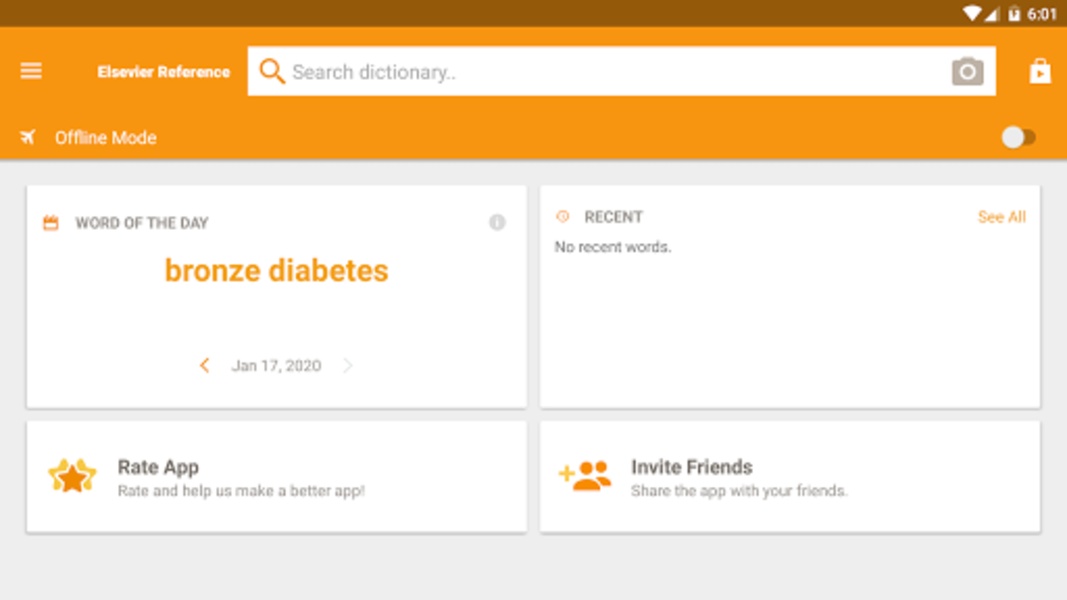Click the calendar icon beside Word of the Day
1067x600 pixels.
click(x=51, y=222)
